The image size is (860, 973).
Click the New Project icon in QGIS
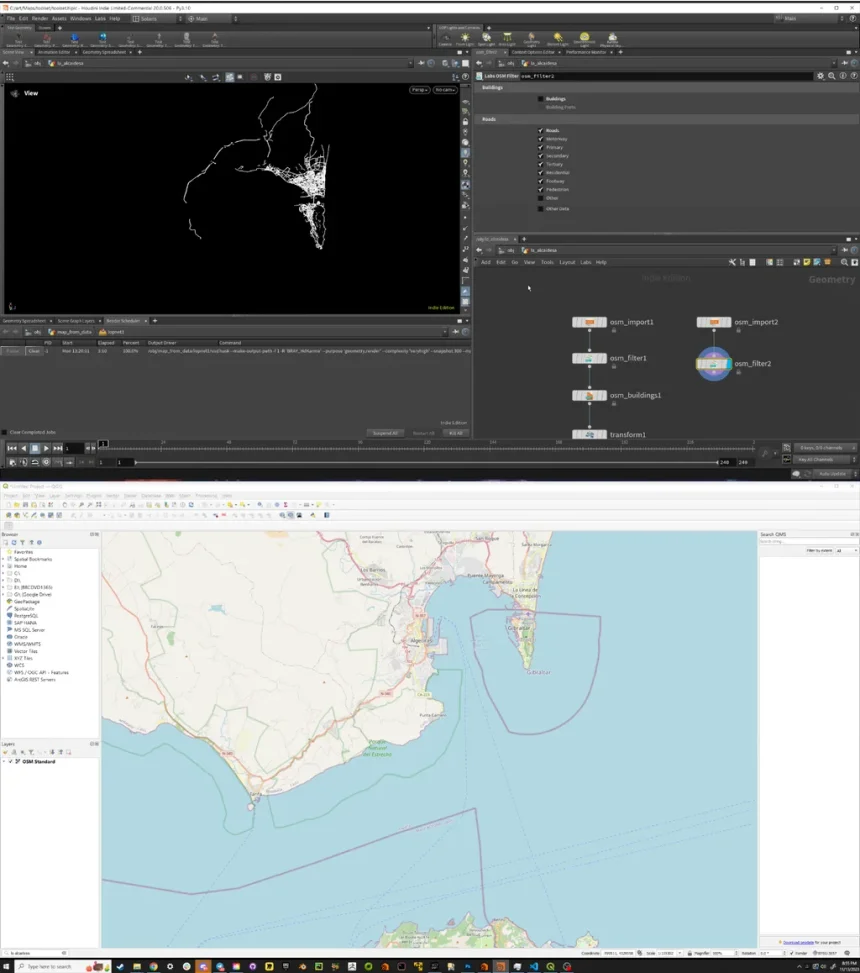click(x=9, y=504)
